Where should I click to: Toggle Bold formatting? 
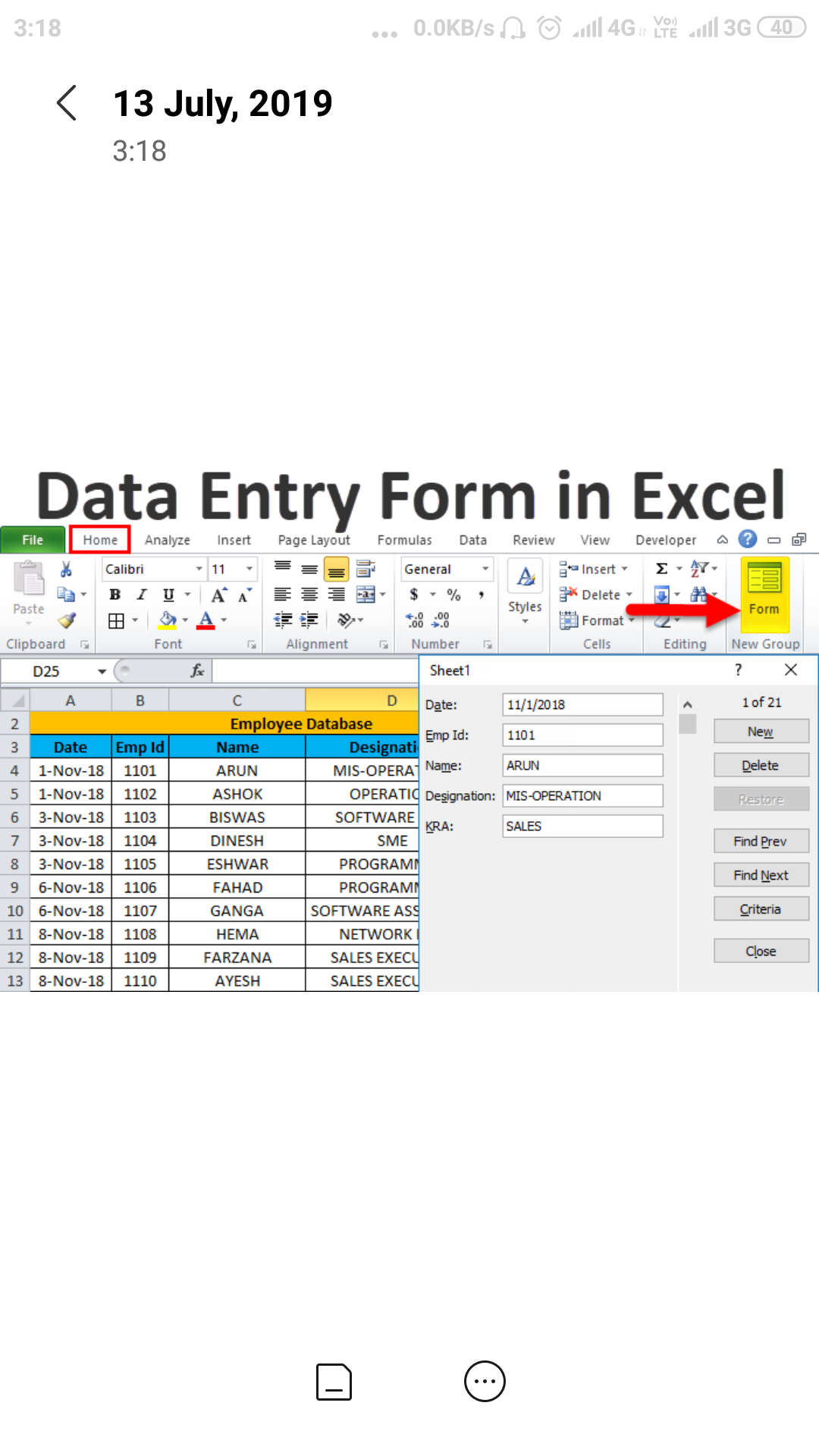(x=115, y=595)
